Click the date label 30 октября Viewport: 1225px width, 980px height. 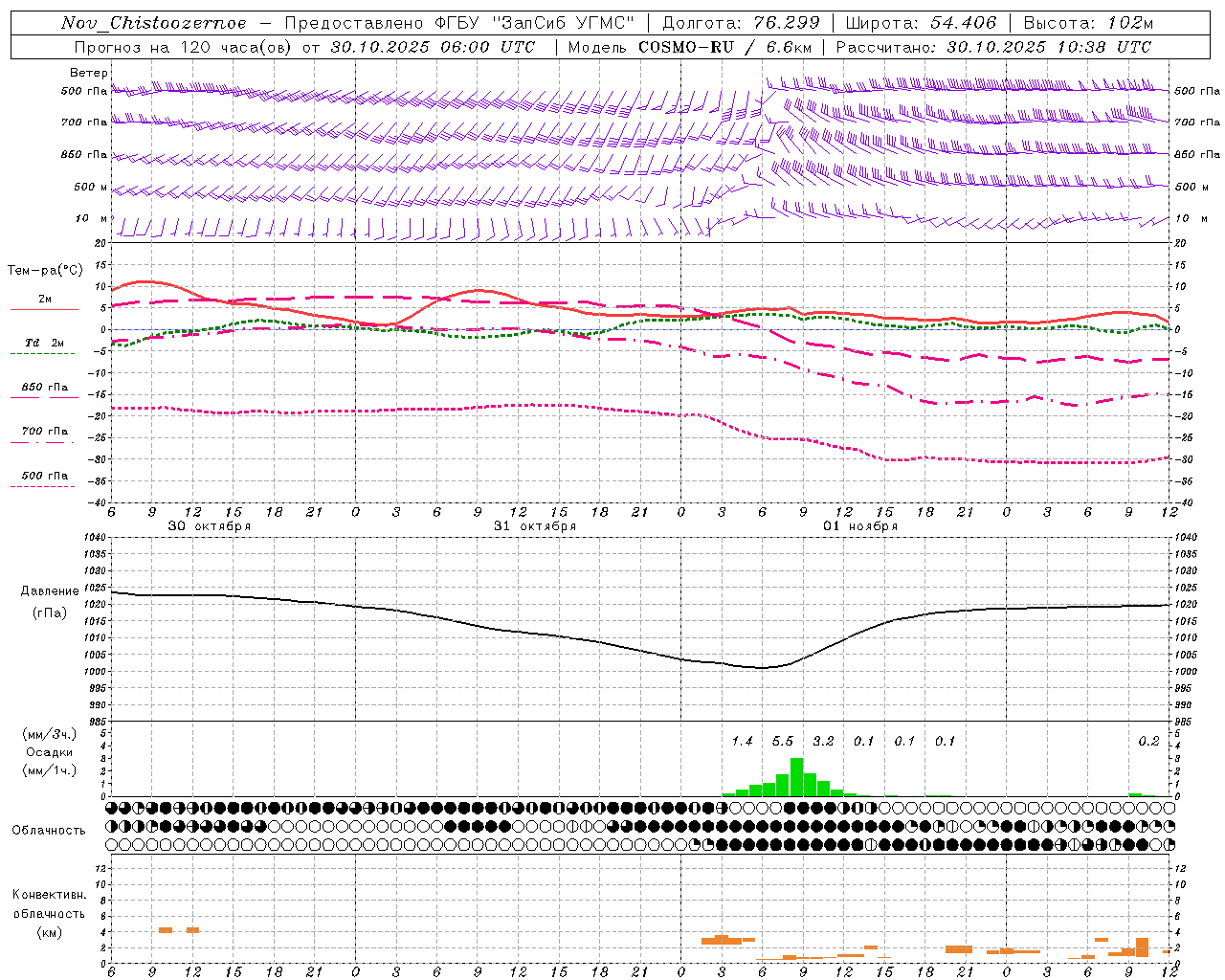[x=210, y=526]
